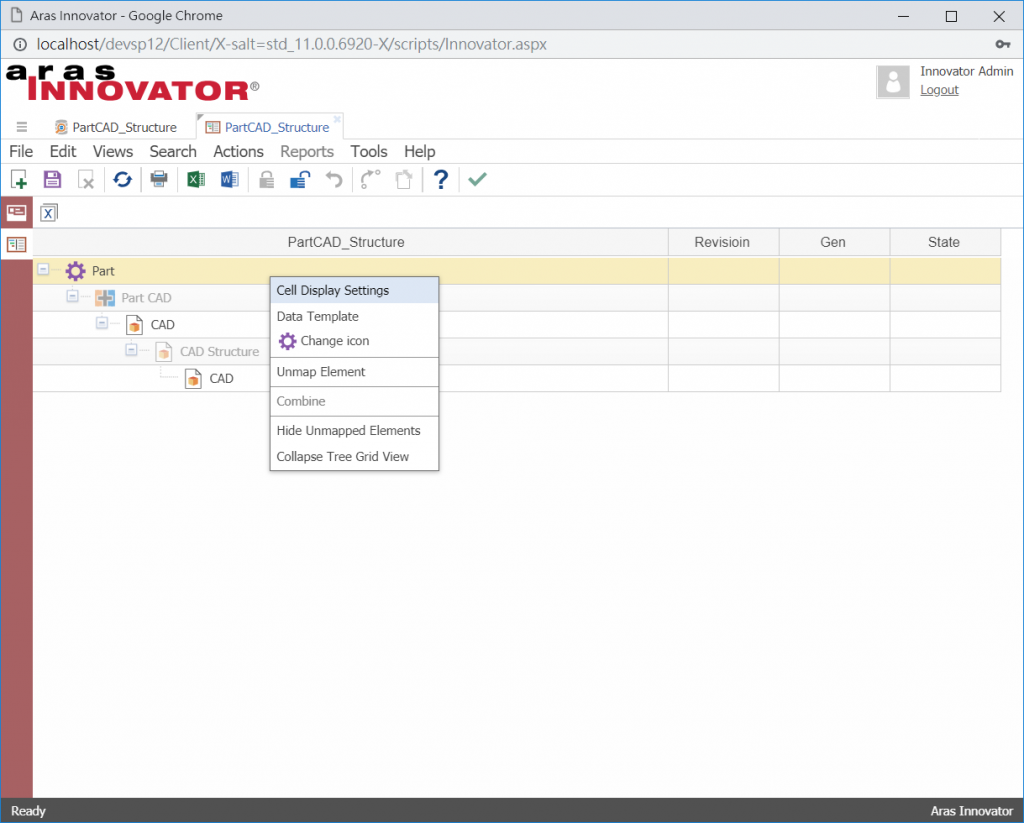Viewport: 1024px width, 823px height.
Task: Click the tree grid view sidebar icon
Action: tap(16, 244)
